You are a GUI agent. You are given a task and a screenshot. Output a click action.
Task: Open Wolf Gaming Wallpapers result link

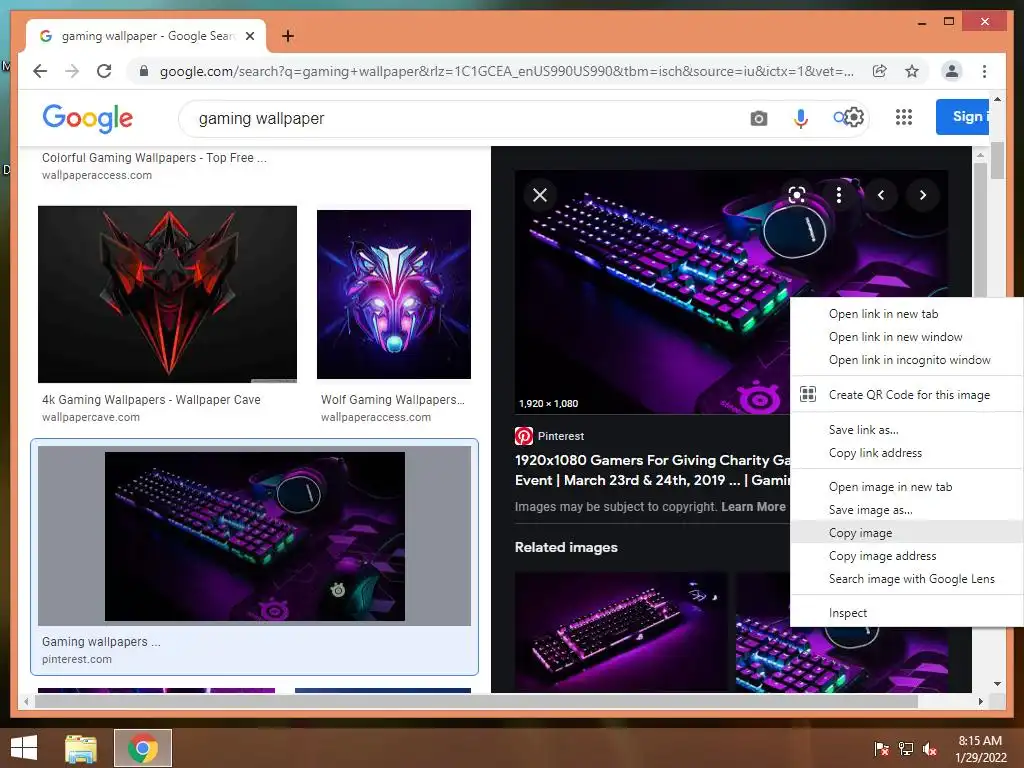point(392,400)
